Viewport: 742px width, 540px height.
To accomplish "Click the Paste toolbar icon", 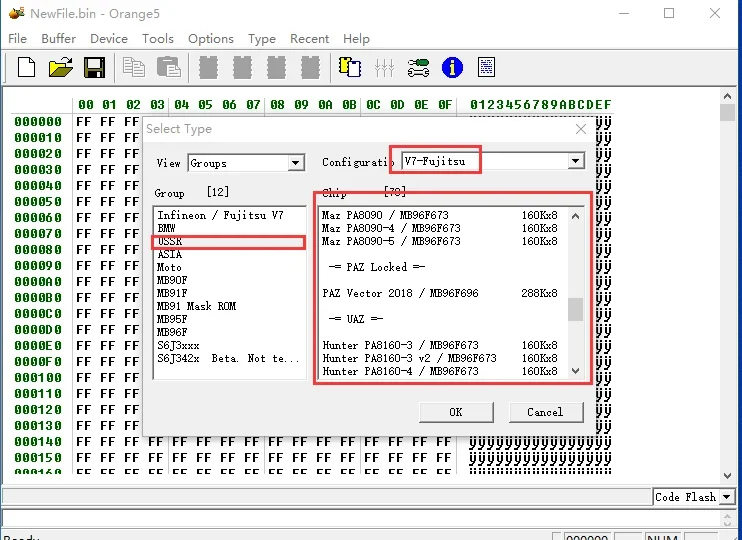I will point(169,67).
